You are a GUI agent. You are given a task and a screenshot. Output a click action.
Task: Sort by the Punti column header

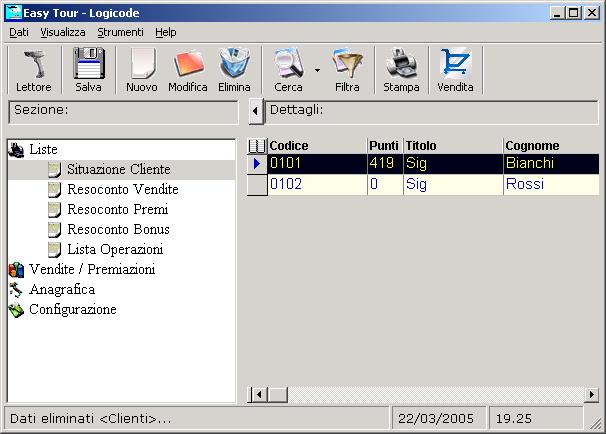click(385, 146)
